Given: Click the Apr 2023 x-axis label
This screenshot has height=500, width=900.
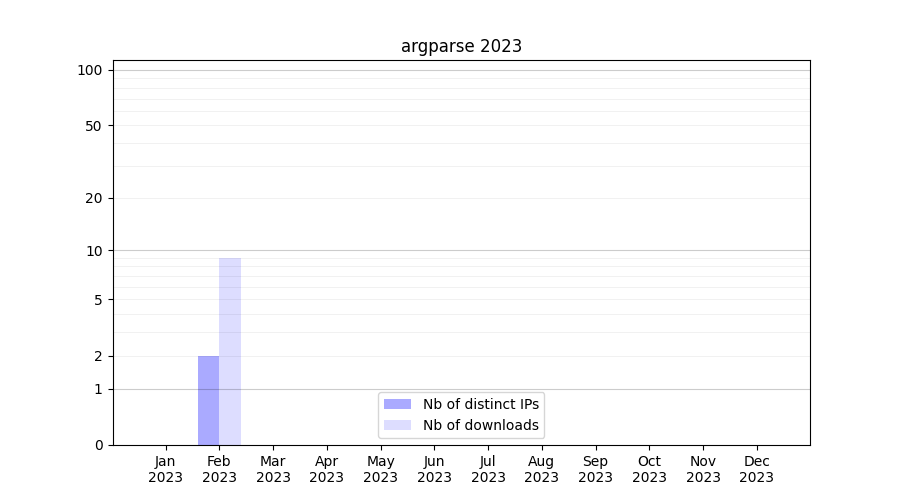Looking at the screenshot, I should 327,469.
